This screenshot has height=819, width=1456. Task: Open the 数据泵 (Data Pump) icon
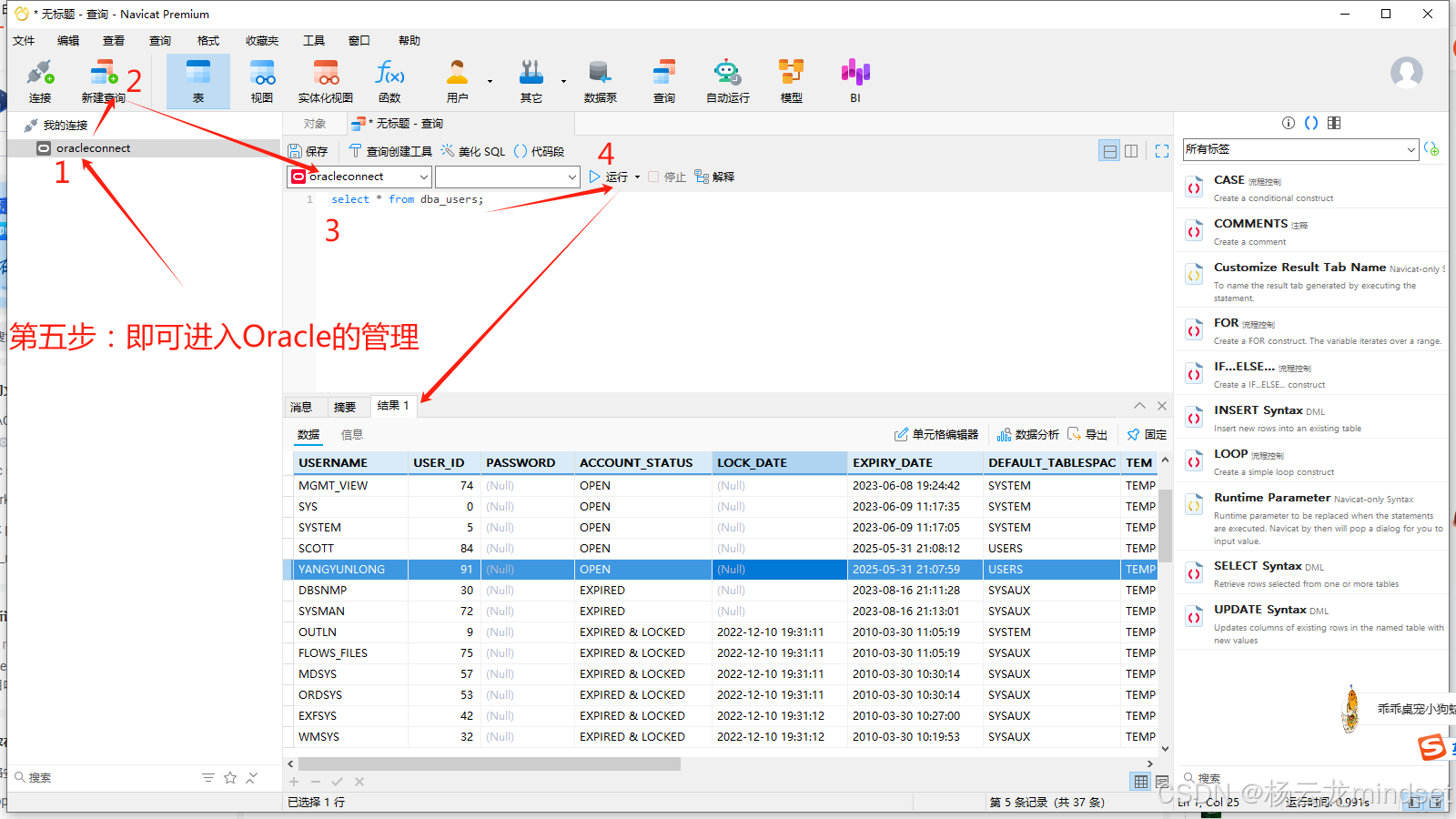600,80
